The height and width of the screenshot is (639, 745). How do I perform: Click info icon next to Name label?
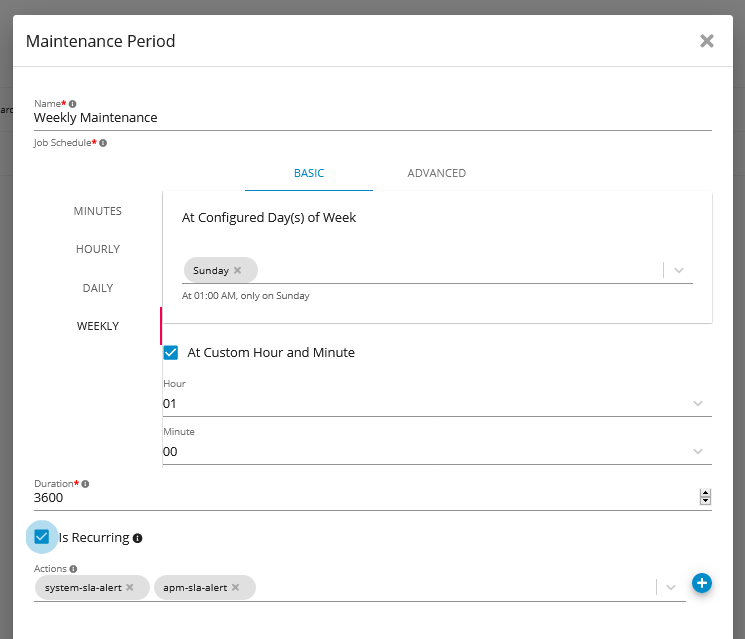tap(73, 104)
